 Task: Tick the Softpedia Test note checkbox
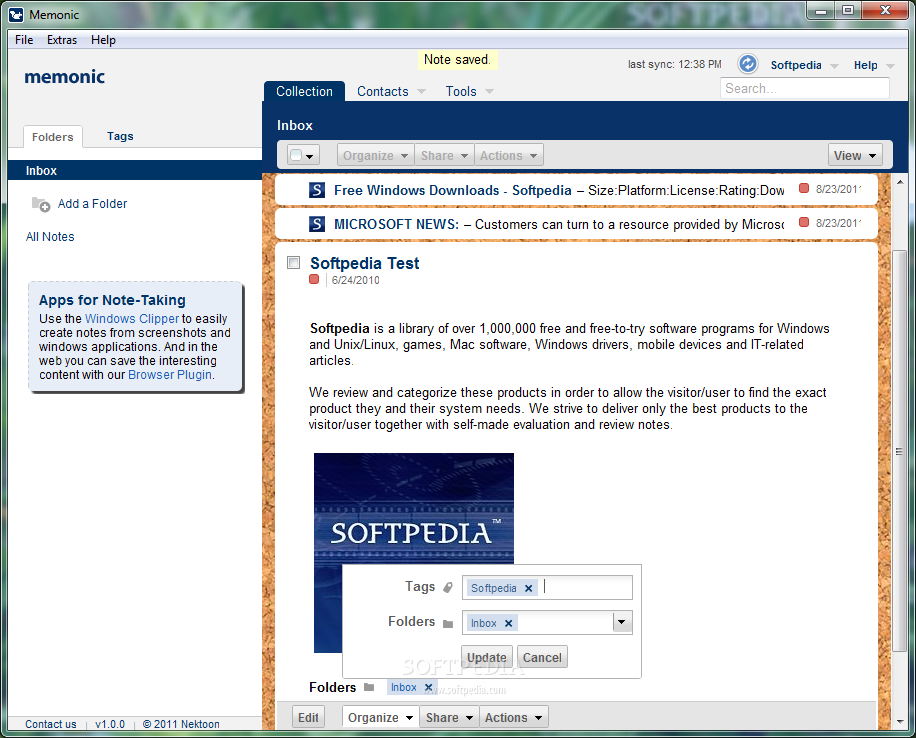[x=293, y=262]
